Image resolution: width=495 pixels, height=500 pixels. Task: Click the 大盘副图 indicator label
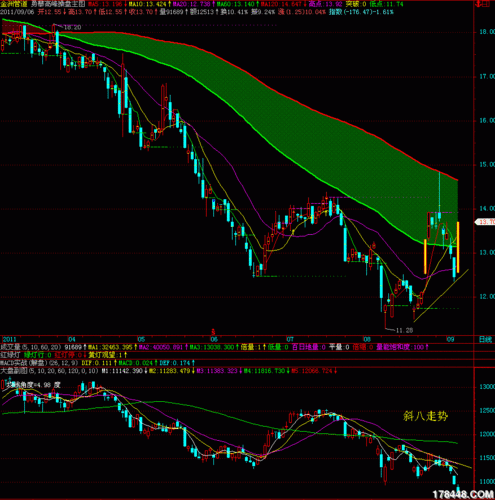coord(14,371)
